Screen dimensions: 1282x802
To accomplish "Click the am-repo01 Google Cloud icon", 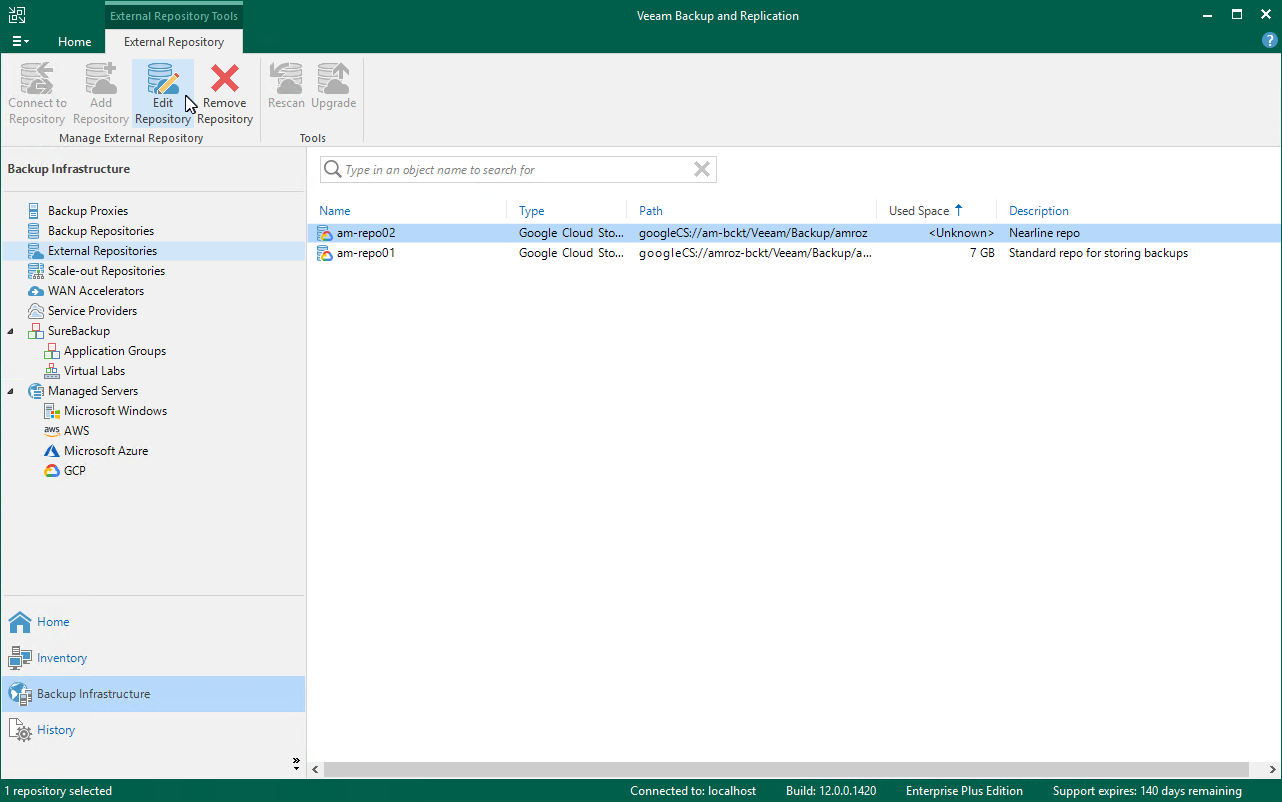I will (x=325, y=253).
